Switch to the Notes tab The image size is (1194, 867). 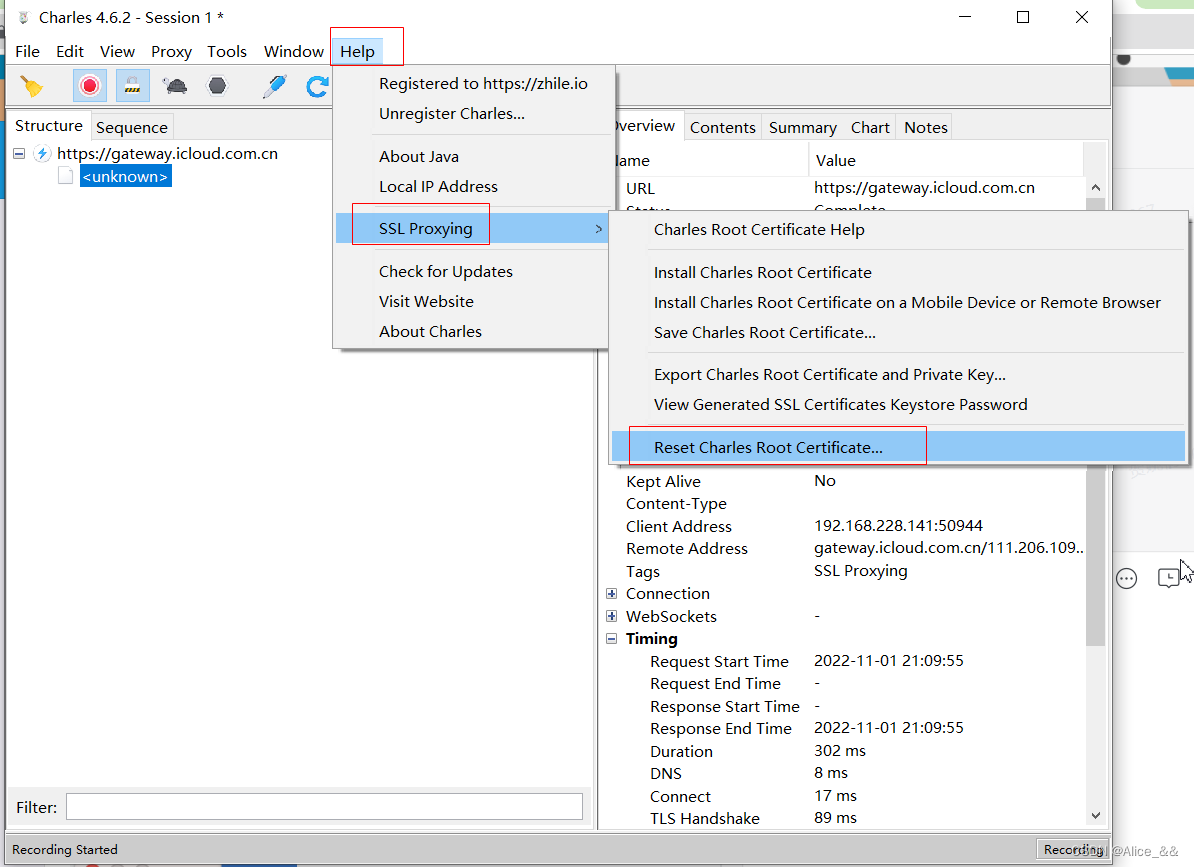tap(926, 127)
